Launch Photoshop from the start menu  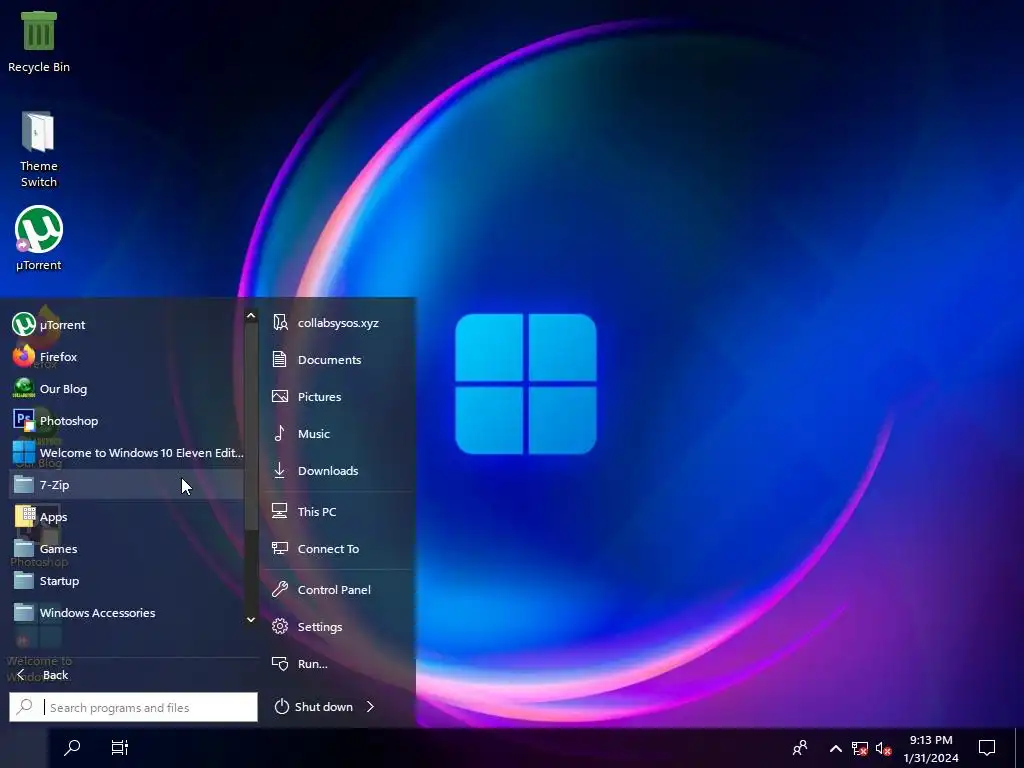point(126,421)
